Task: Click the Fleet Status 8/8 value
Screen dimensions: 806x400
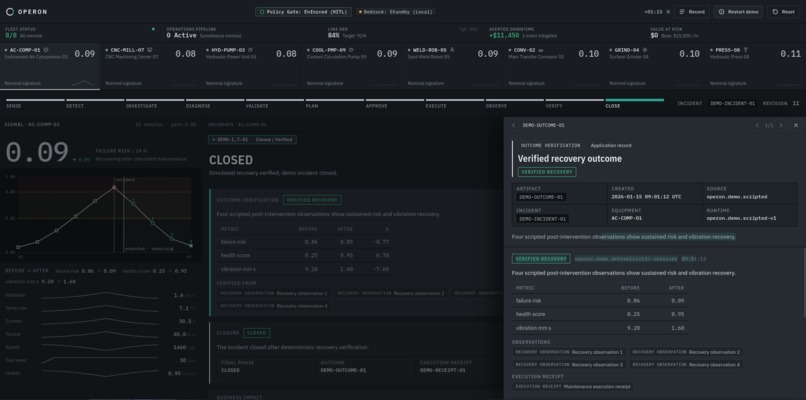Action: pyautogui.click(x=11, y=35)
